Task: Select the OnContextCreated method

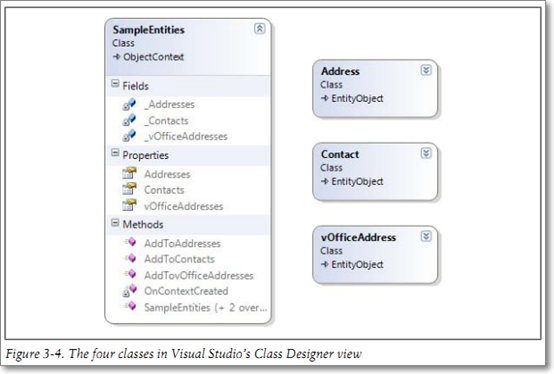Action: (186, 291)
